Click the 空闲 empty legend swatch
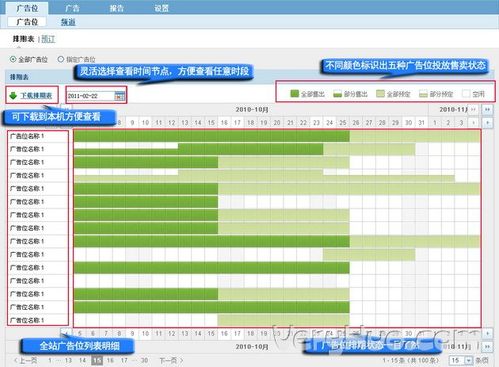499x367 pixels. [466, 94]
